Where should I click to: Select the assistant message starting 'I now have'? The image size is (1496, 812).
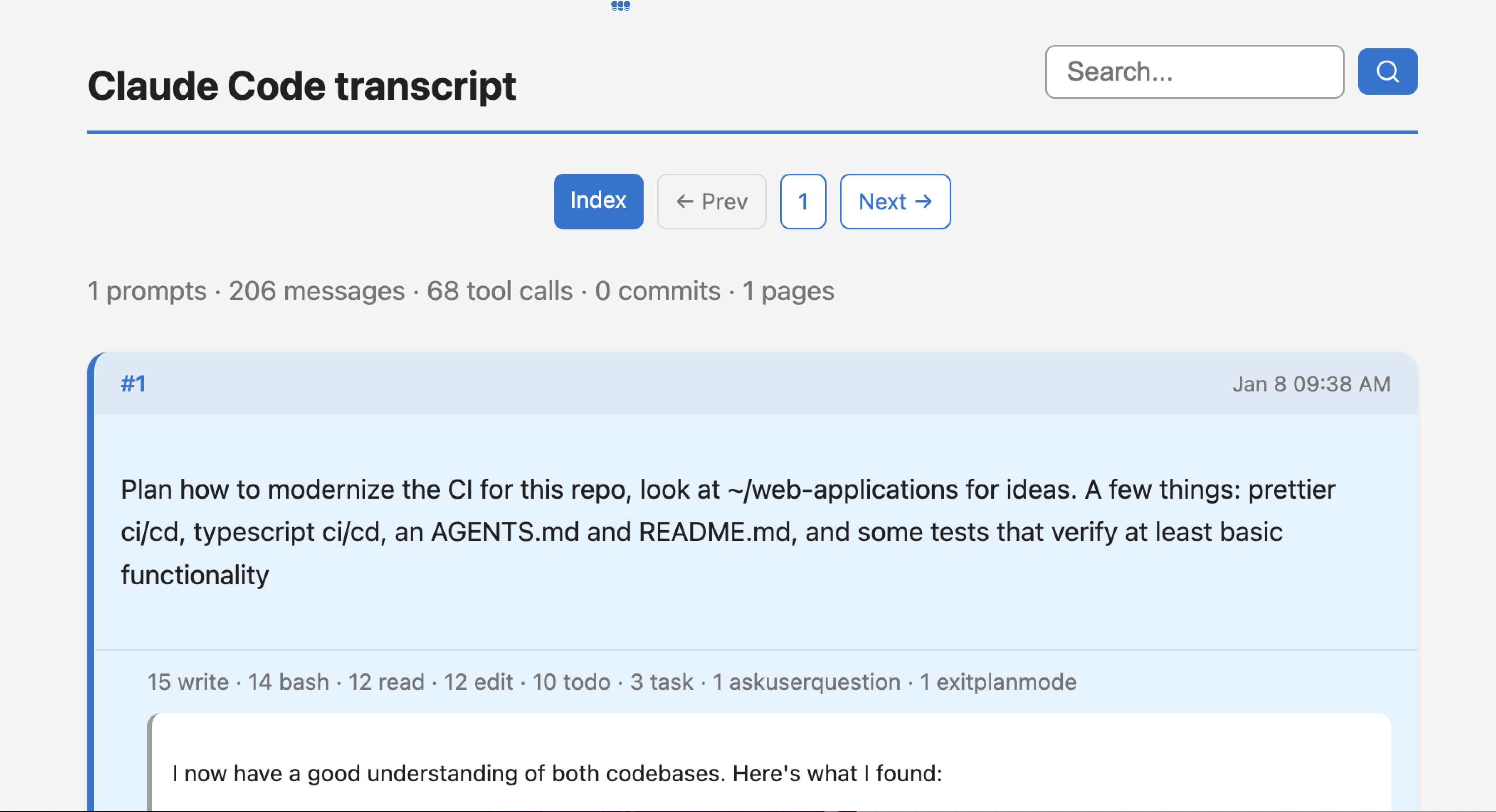click(x=558, y=773)
